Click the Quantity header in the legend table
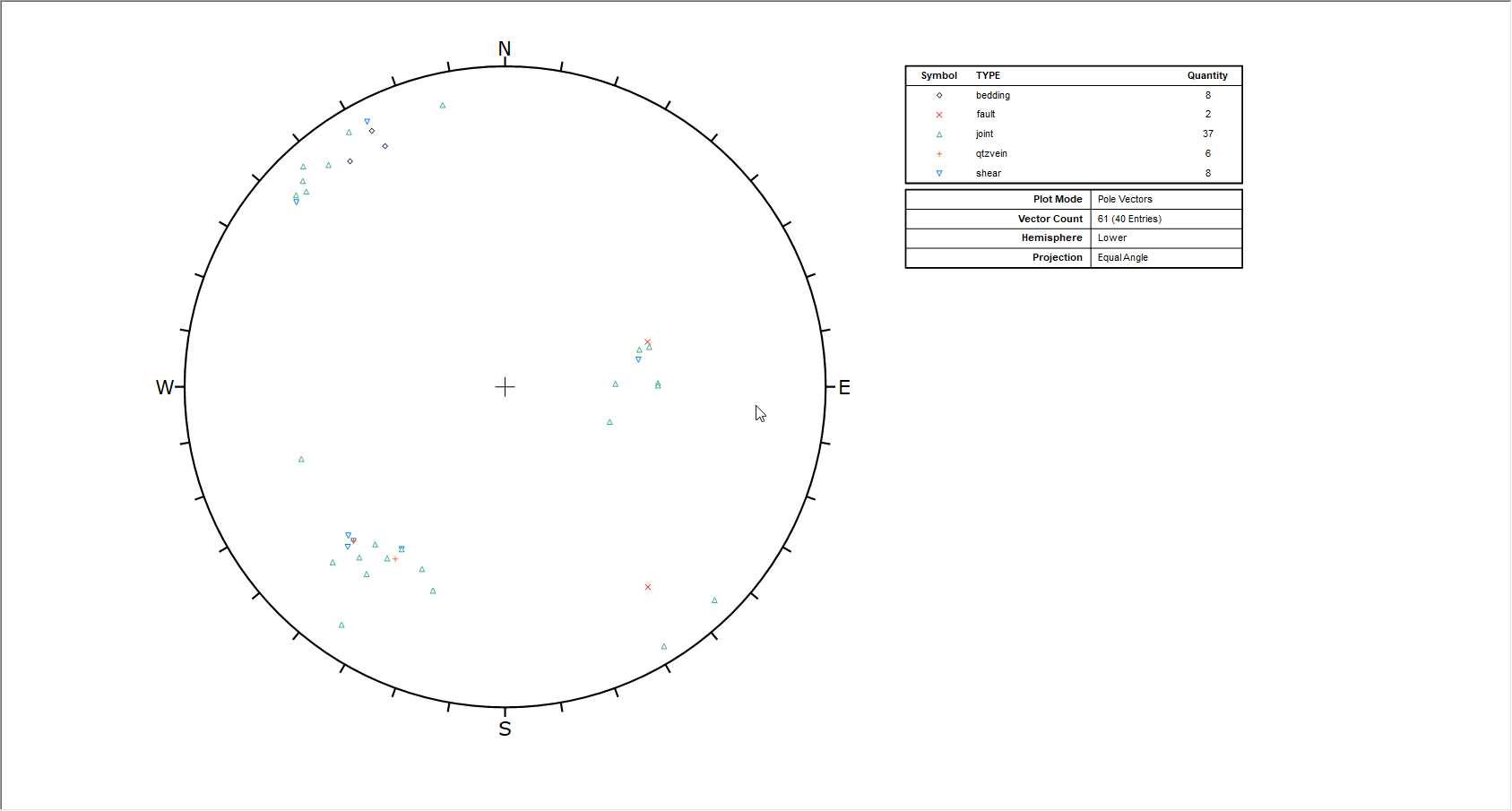This screenshot has width=1512, height=811. coord(1208,75)
